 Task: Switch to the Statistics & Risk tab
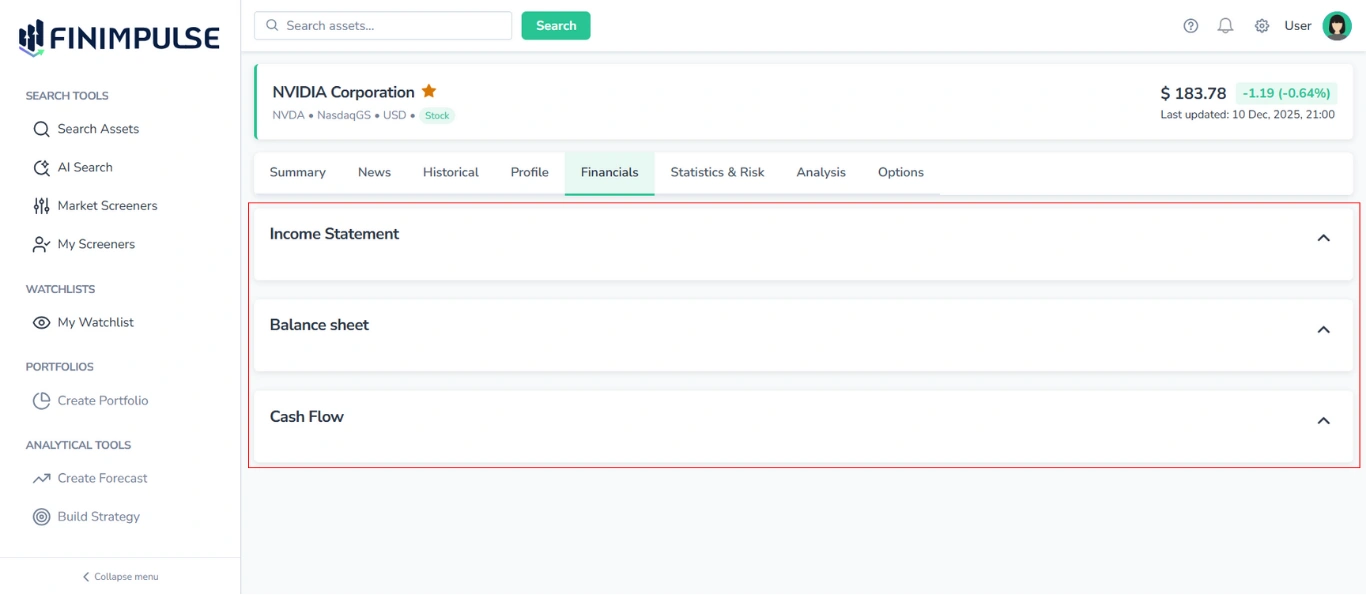[x=717, y=172]
